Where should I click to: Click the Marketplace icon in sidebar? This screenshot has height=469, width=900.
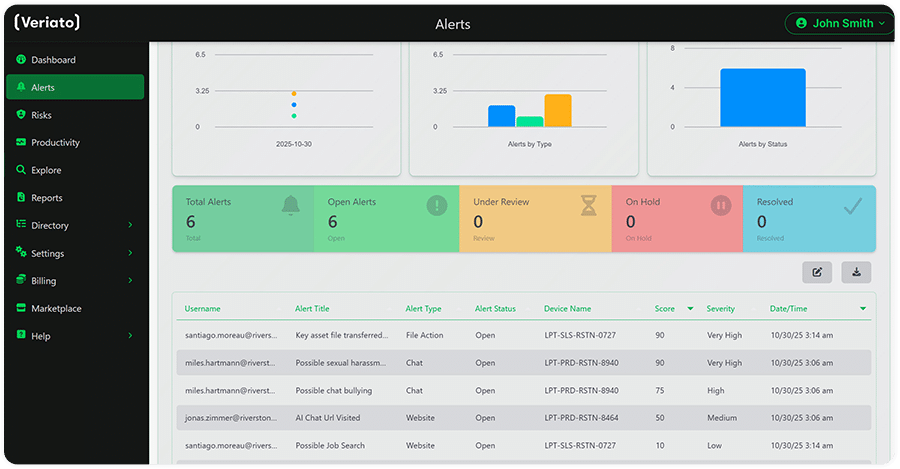click(x=21, y=309)
